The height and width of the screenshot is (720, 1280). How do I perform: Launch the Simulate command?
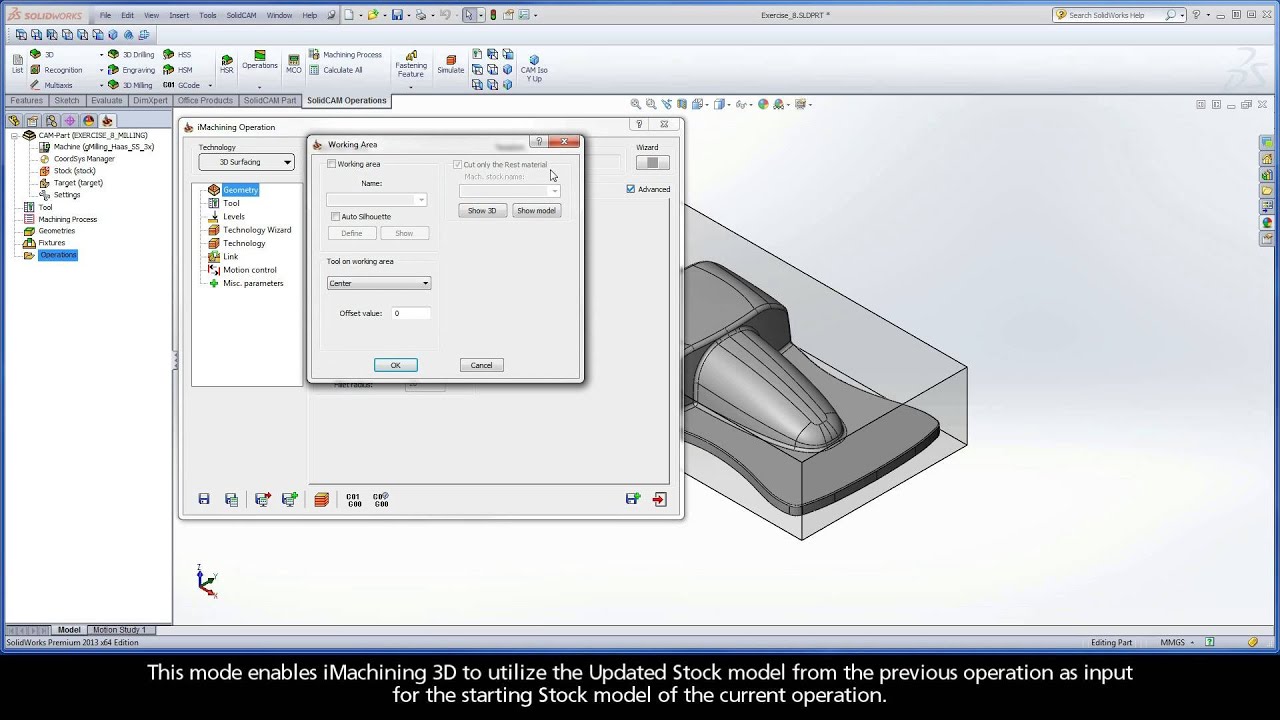(x=450, y=64)
